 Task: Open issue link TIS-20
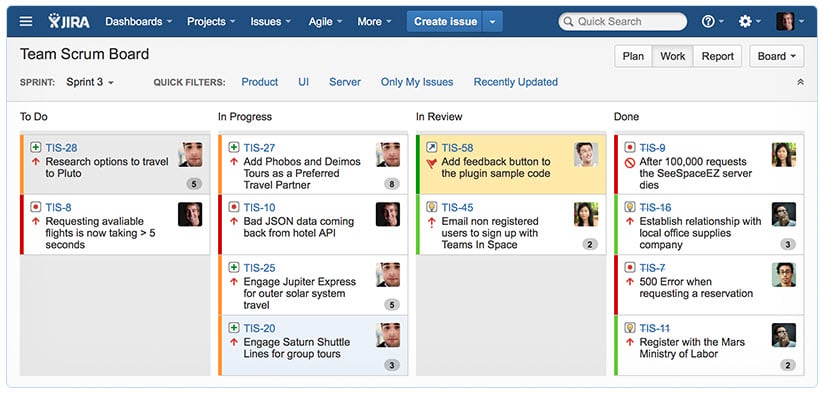[x=259, y=329]
